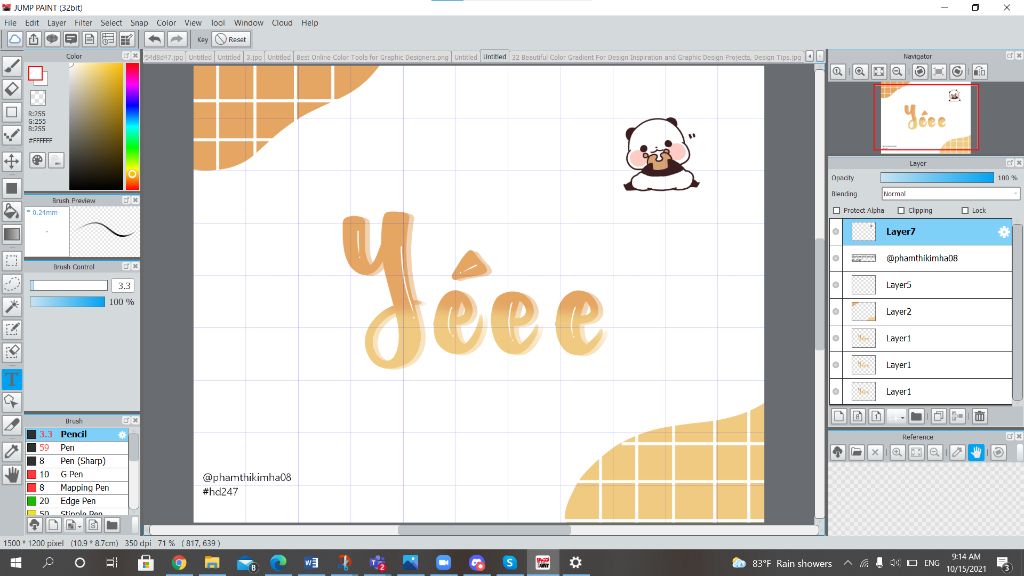Screen dimensions: 1024x576
Task: Select the transparent color swatch
Action: point(39,98)
